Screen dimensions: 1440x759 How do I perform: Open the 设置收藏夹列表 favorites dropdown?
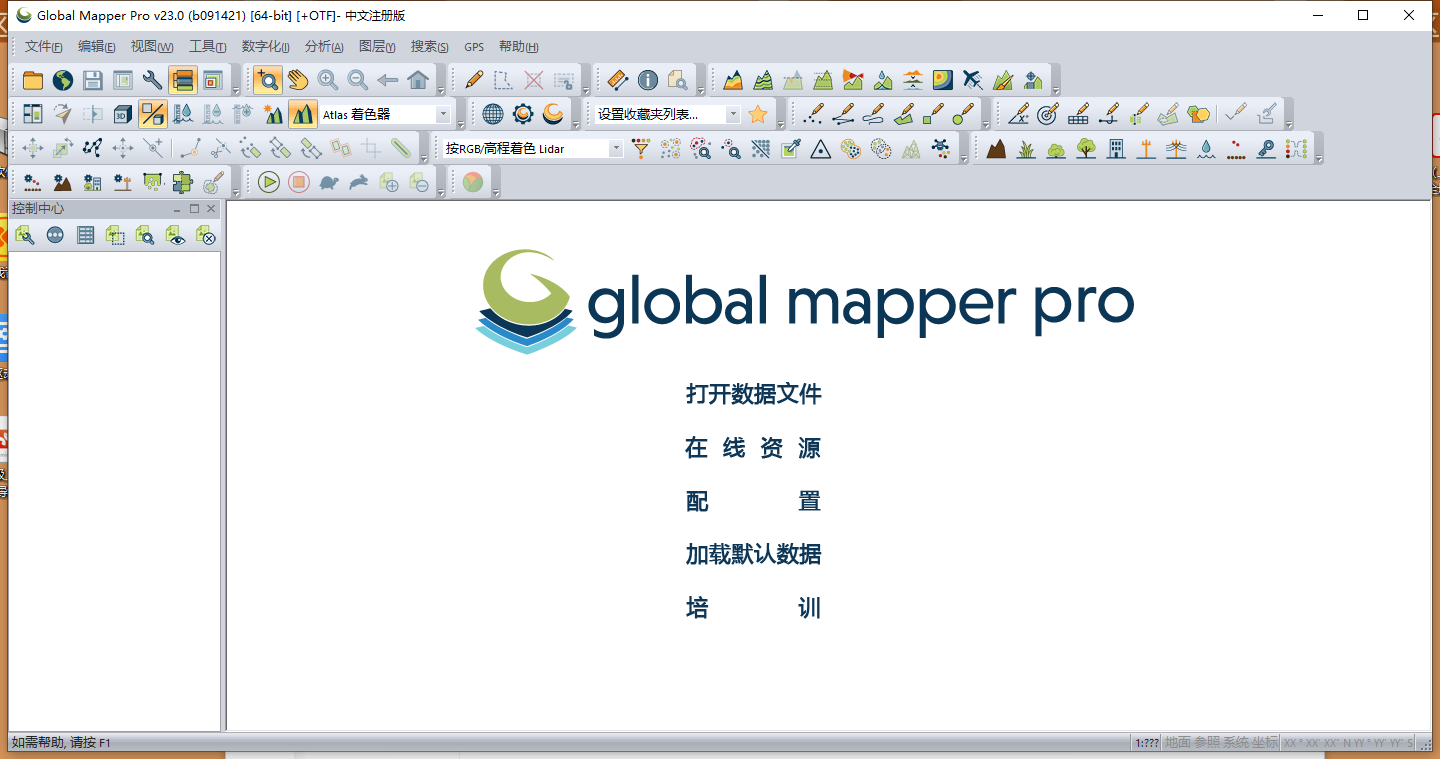(668, 115)
